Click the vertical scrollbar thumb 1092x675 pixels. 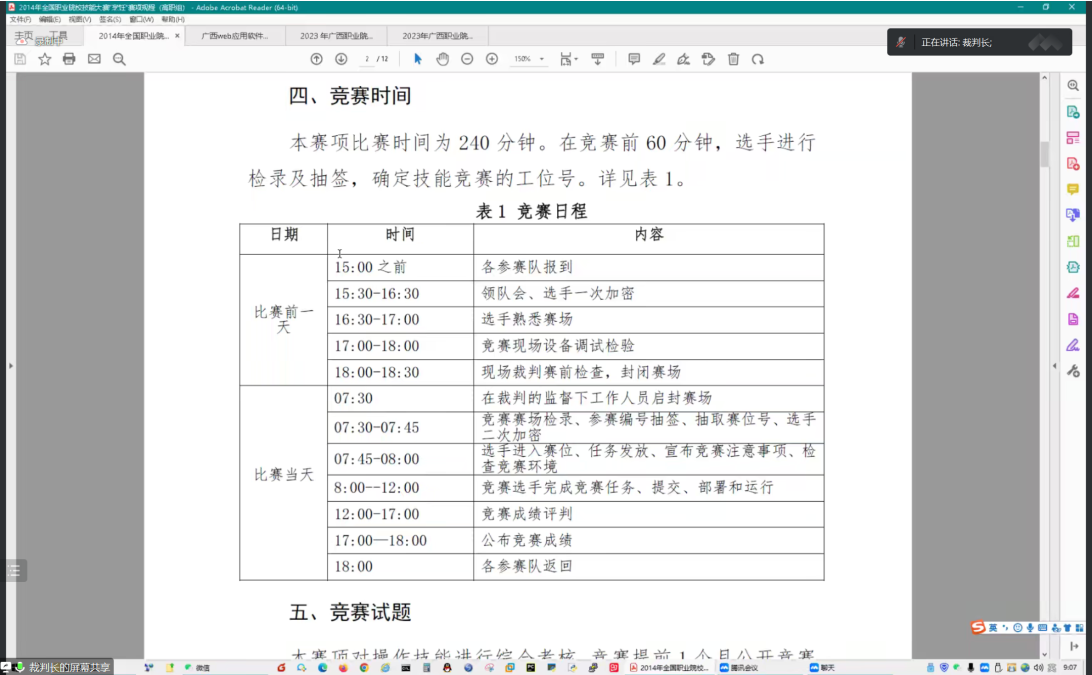pyautogui.click(x=1044, y=154)
